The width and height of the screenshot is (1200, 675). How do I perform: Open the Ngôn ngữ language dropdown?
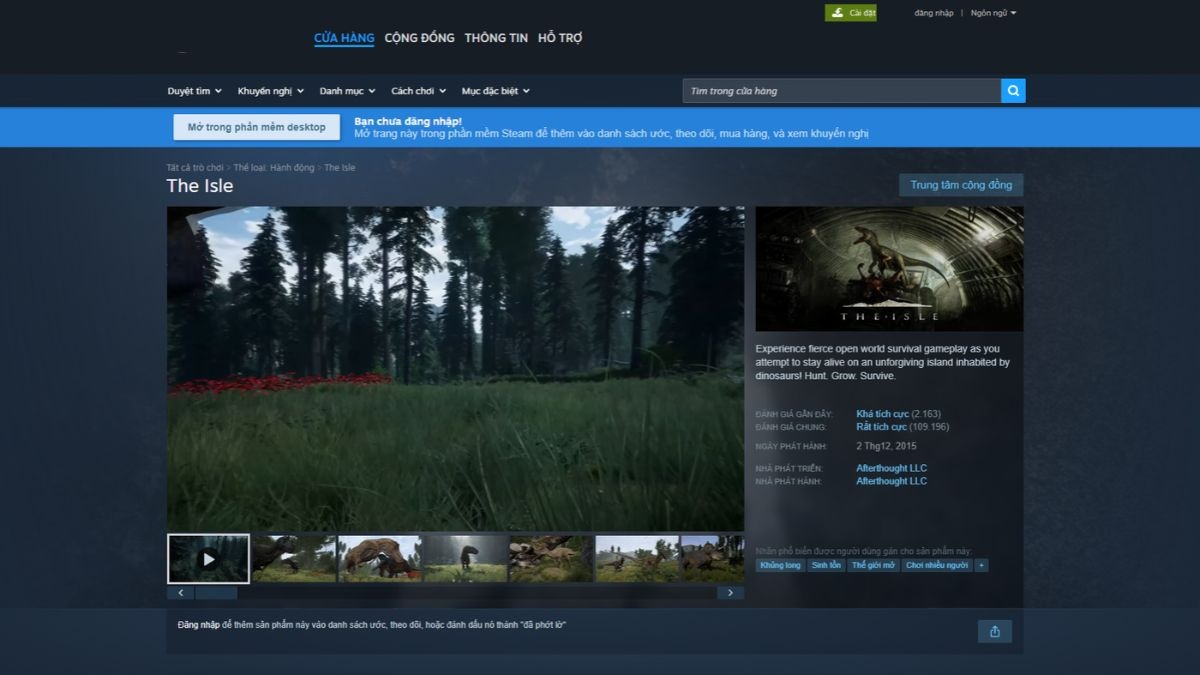[x=994, y=13]
